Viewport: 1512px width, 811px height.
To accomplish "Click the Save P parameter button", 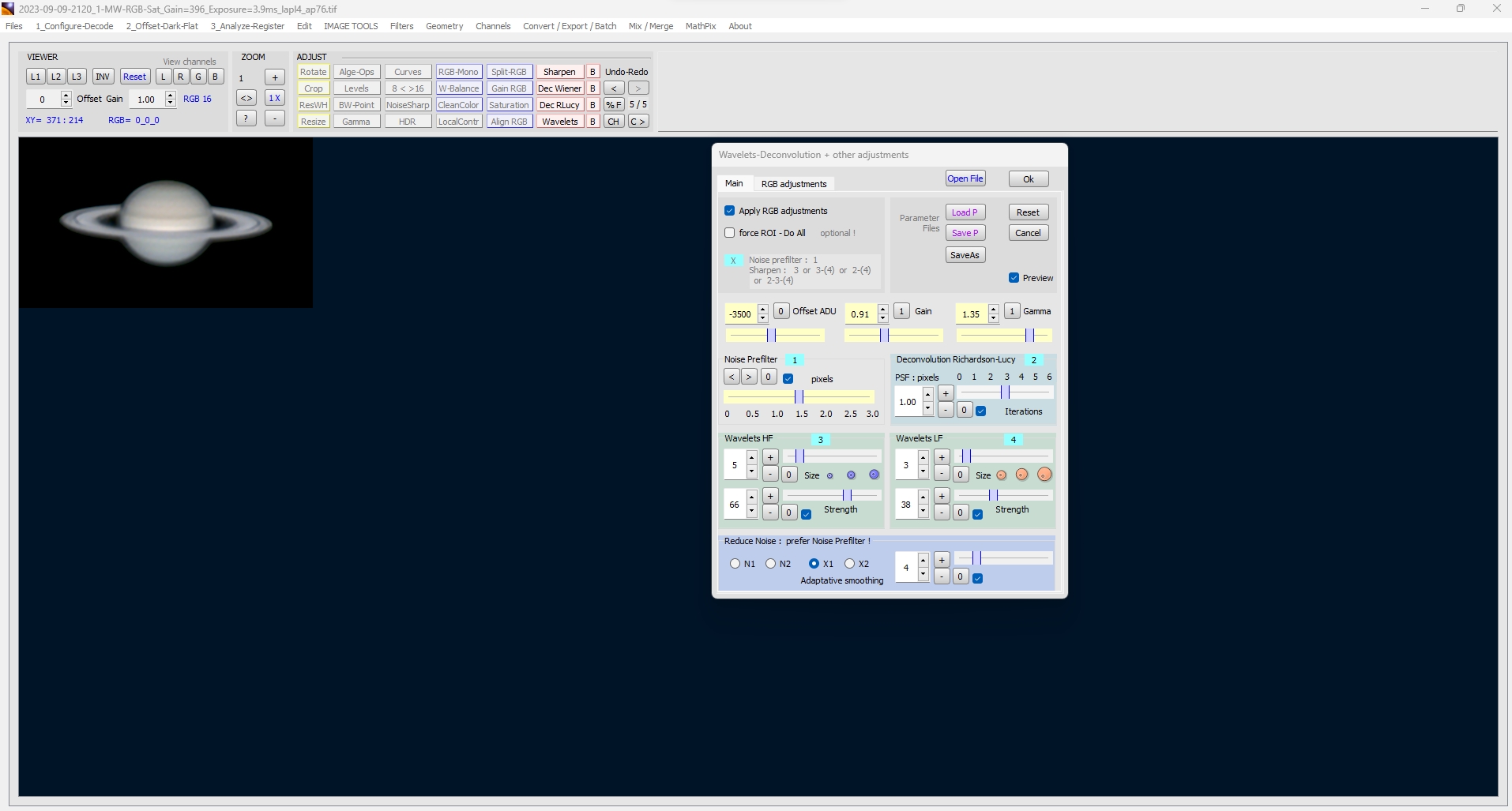I will pyautogui.click(x=965, y=233).
